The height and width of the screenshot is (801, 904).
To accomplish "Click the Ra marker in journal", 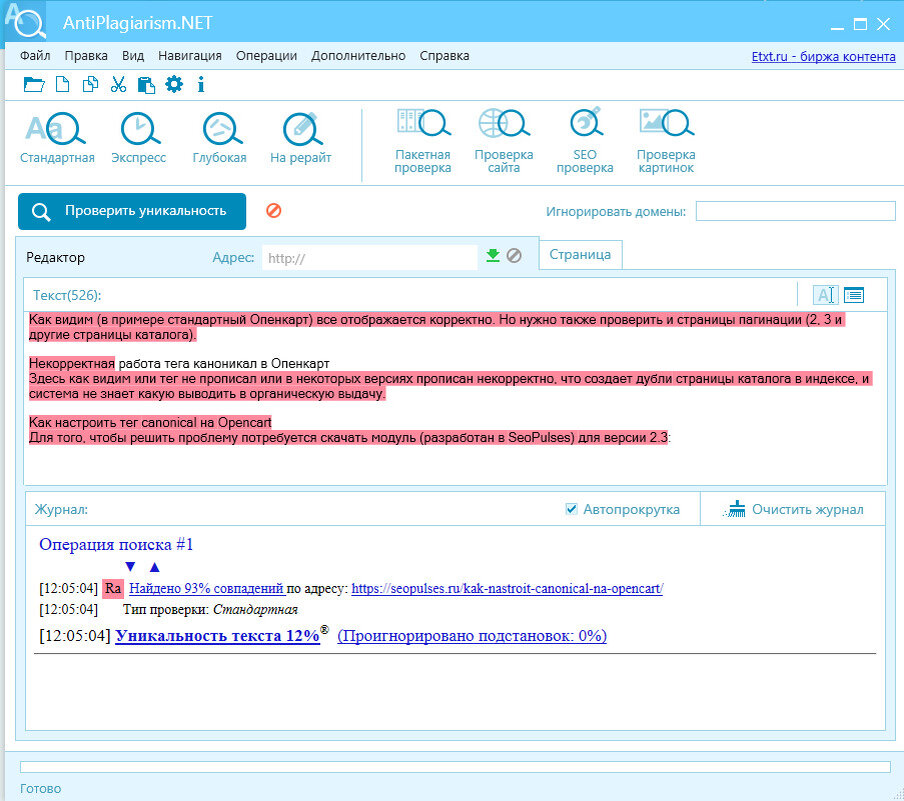I will coord(113,588).
